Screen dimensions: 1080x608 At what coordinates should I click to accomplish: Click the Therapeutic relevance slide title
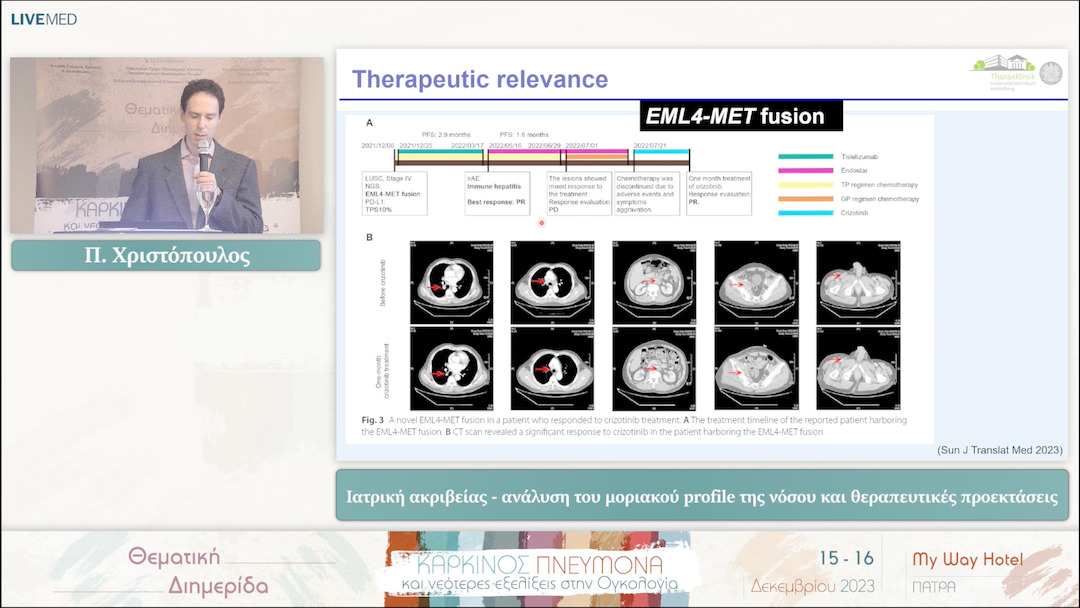coord(480,79)
